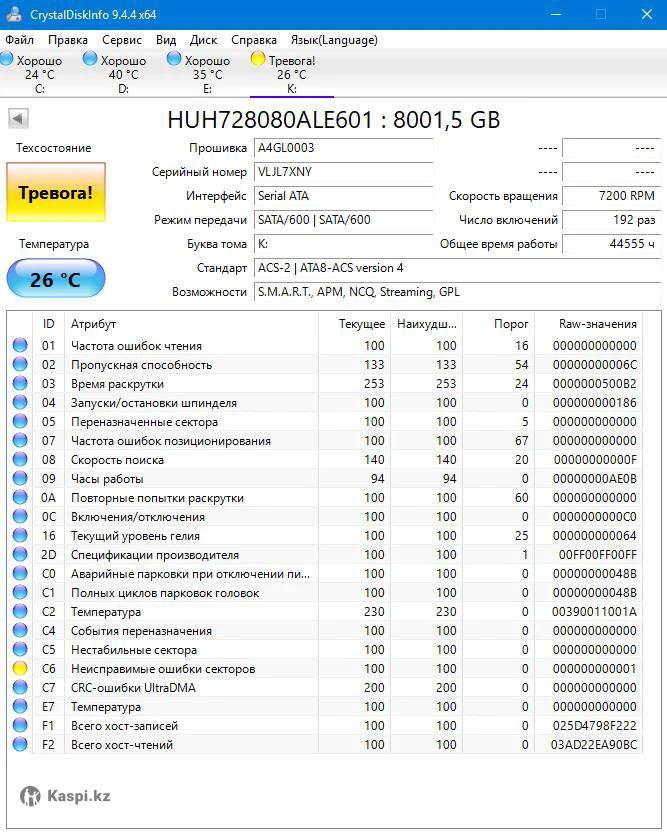The image size is (667, 832).
Task: Click the CrystalDiskInfo app icon in title bar
Action: [x=13, y=14]
